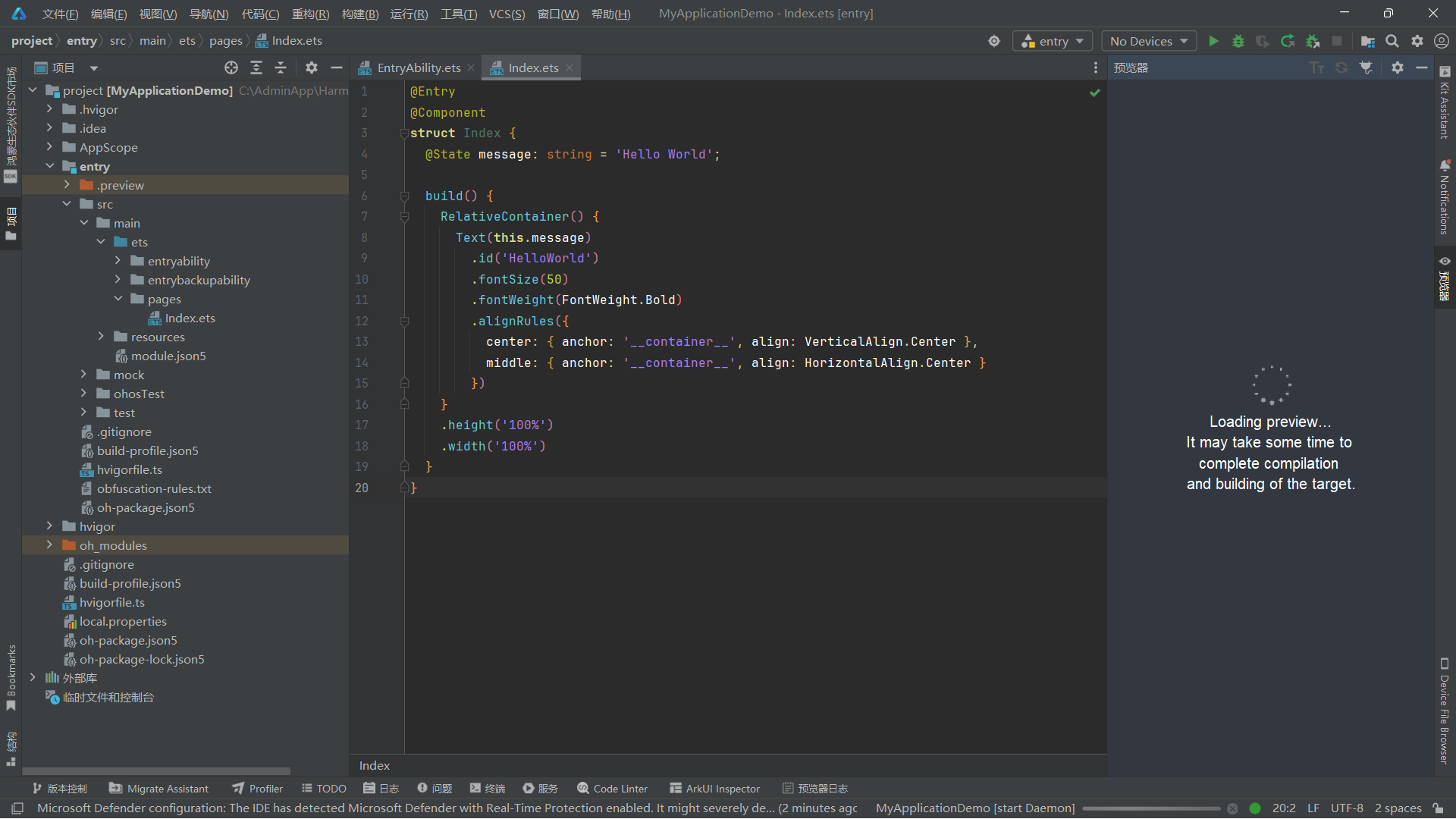
Task: Click the green code analysis checkmark
Action: [1094, 93]
